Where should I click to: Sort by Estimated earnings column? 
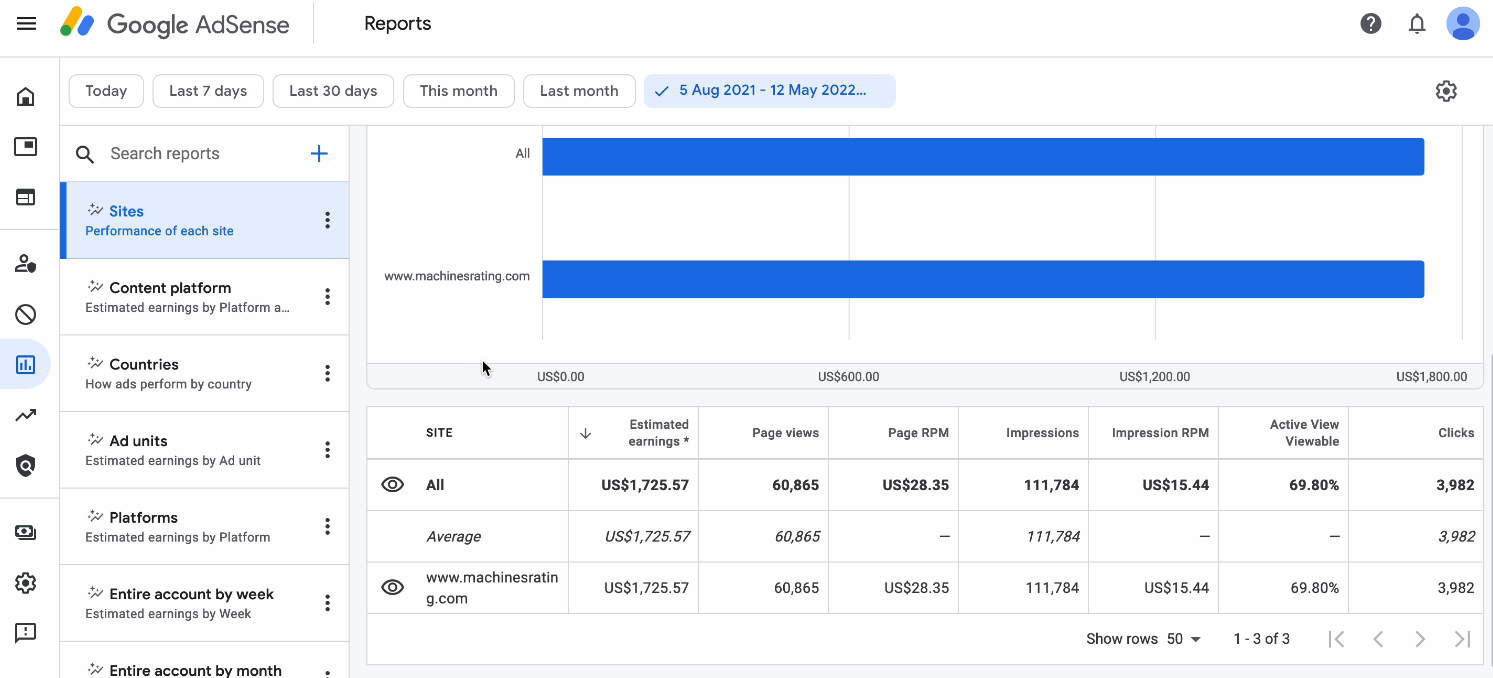[633, 433]
